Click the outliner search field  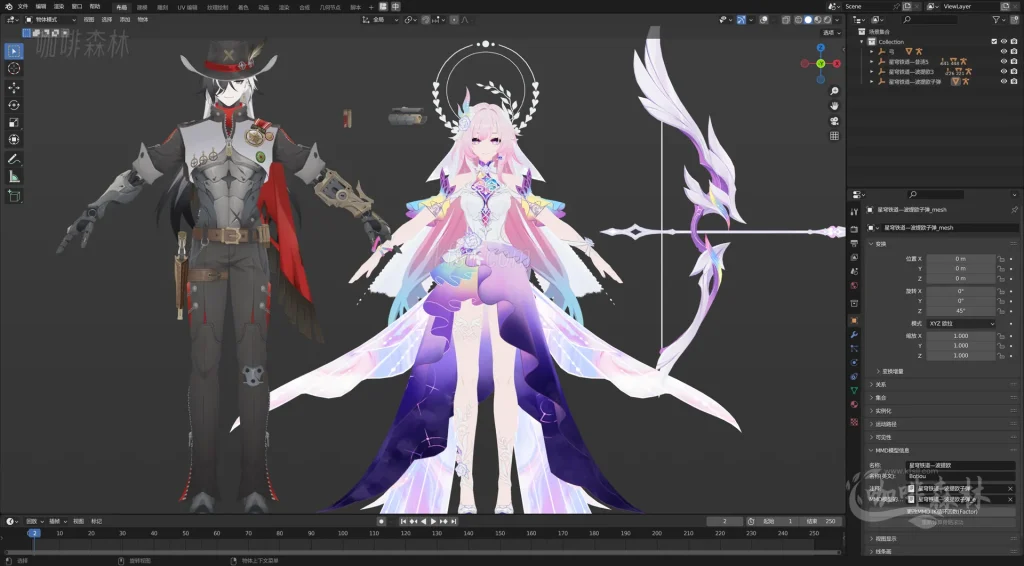[x=928, y=20]
